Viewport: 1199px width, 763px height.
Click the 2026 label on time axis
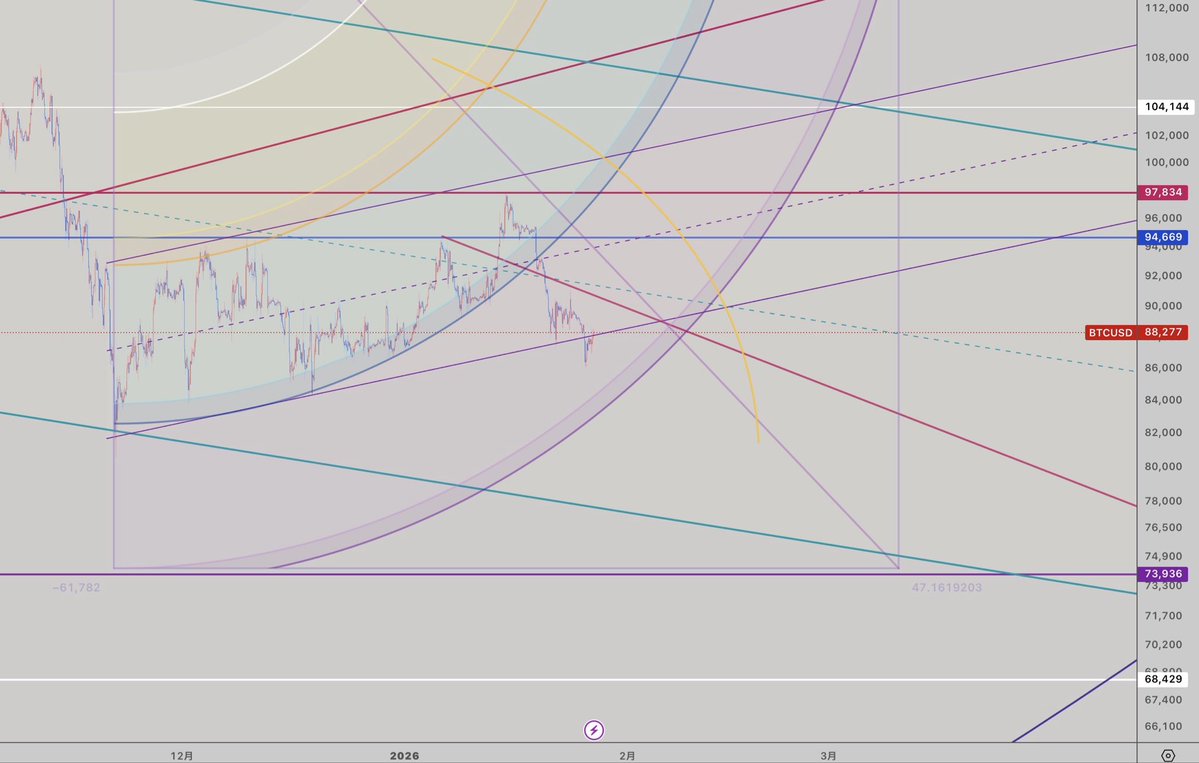405,755
